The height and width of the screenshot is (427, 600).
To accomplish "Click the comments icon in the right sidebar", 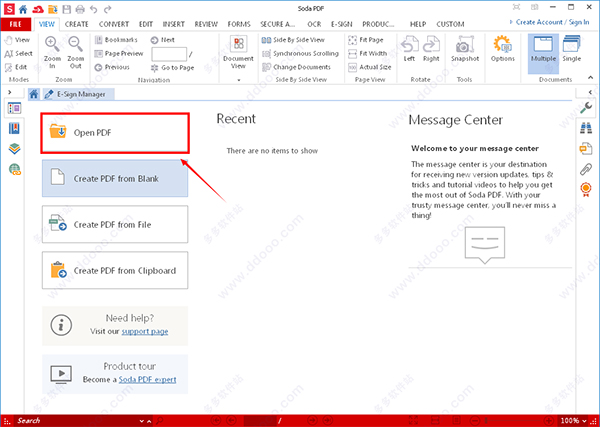I will point(586,148).
